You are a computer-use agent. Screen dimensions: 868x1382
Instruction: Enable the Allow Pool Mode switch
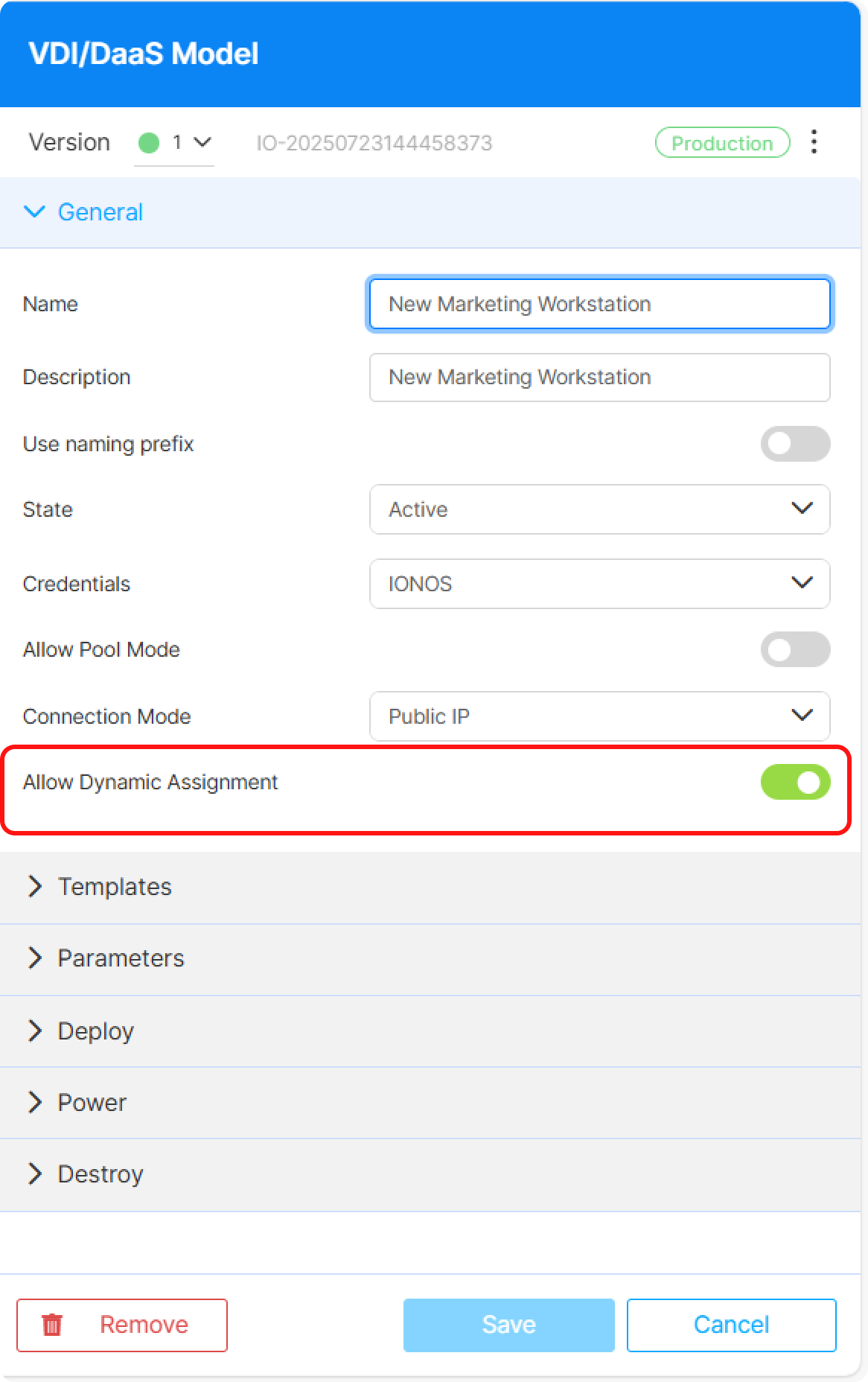coord(794,649)
